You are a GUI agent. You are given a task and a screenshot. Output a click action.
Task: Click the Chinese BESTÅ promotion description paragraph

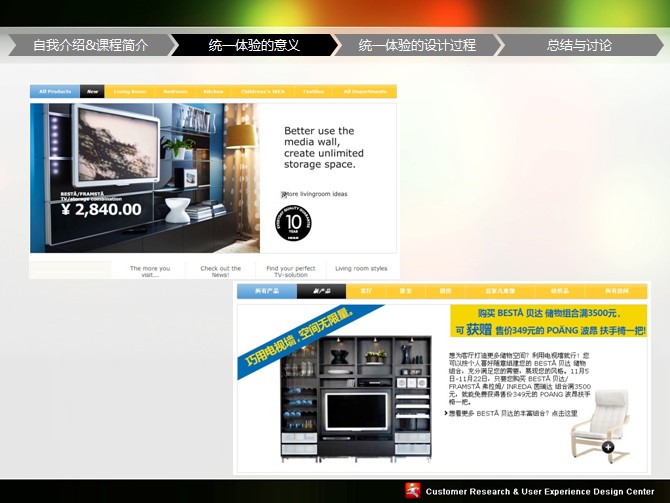point(519,379)
